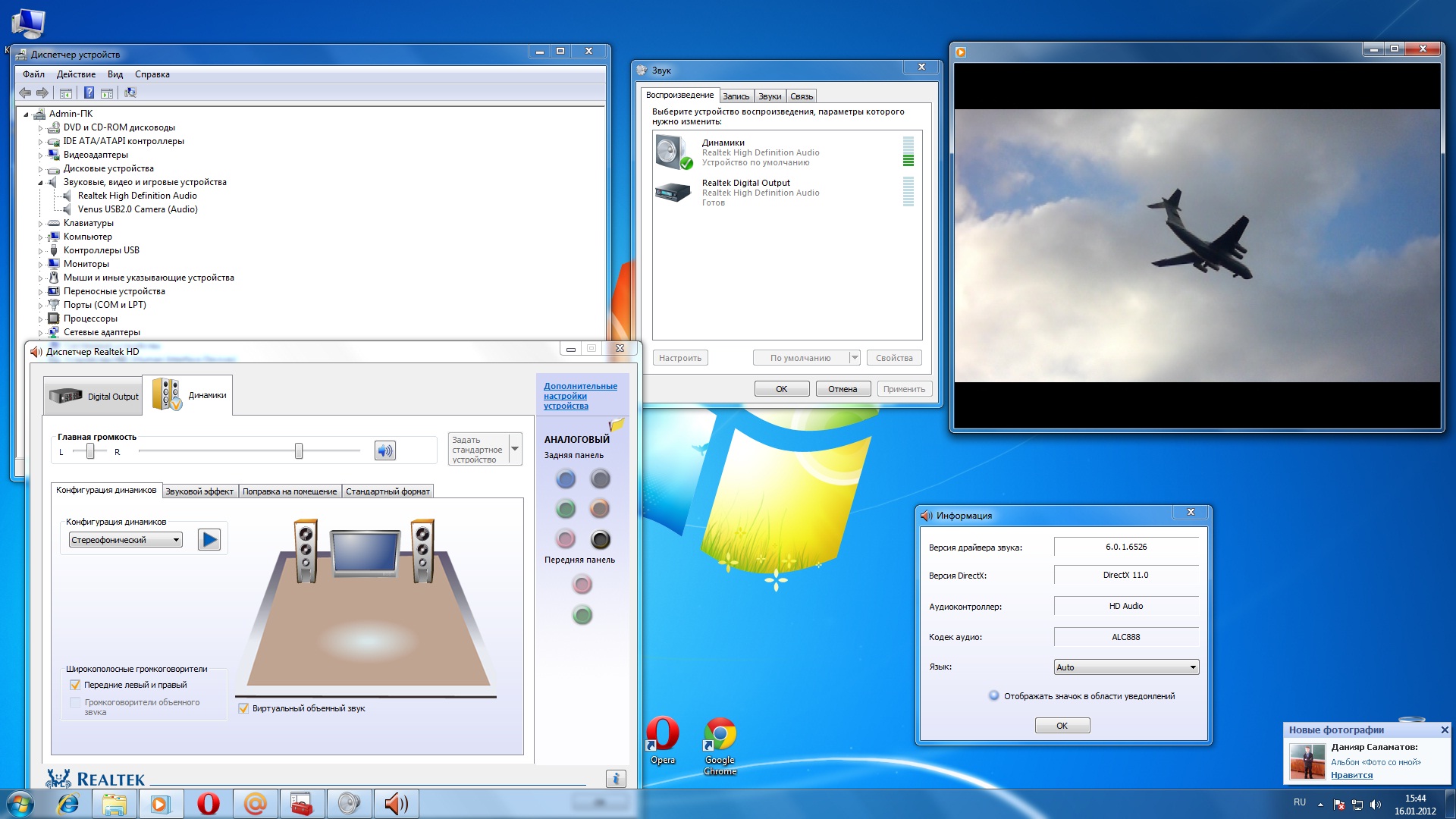Viewport: 1456px width, 819px height.
Task: Uncheck 'Передние левый и правый' checkbox
Action: (x=75, y=685)
